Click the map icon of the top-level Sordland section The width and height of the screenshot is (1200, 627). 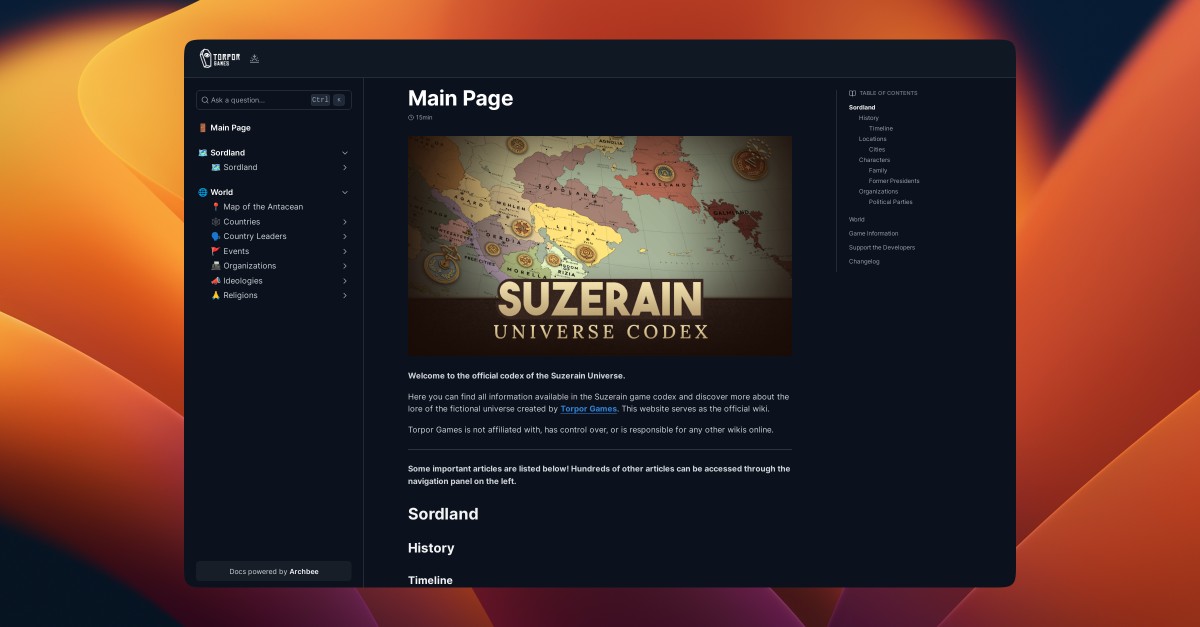[x=203, y=153]
